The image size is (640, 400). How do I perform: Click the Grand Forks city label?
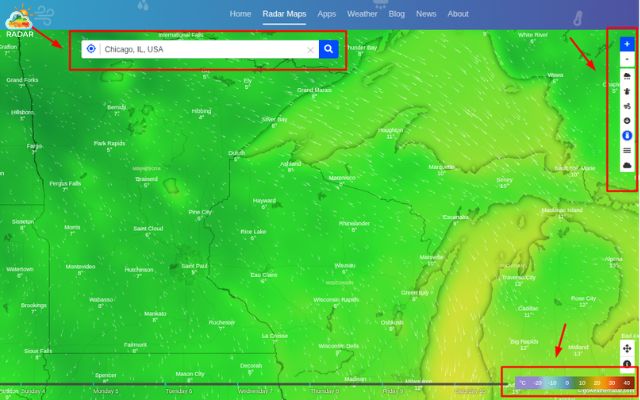(22, 80)
